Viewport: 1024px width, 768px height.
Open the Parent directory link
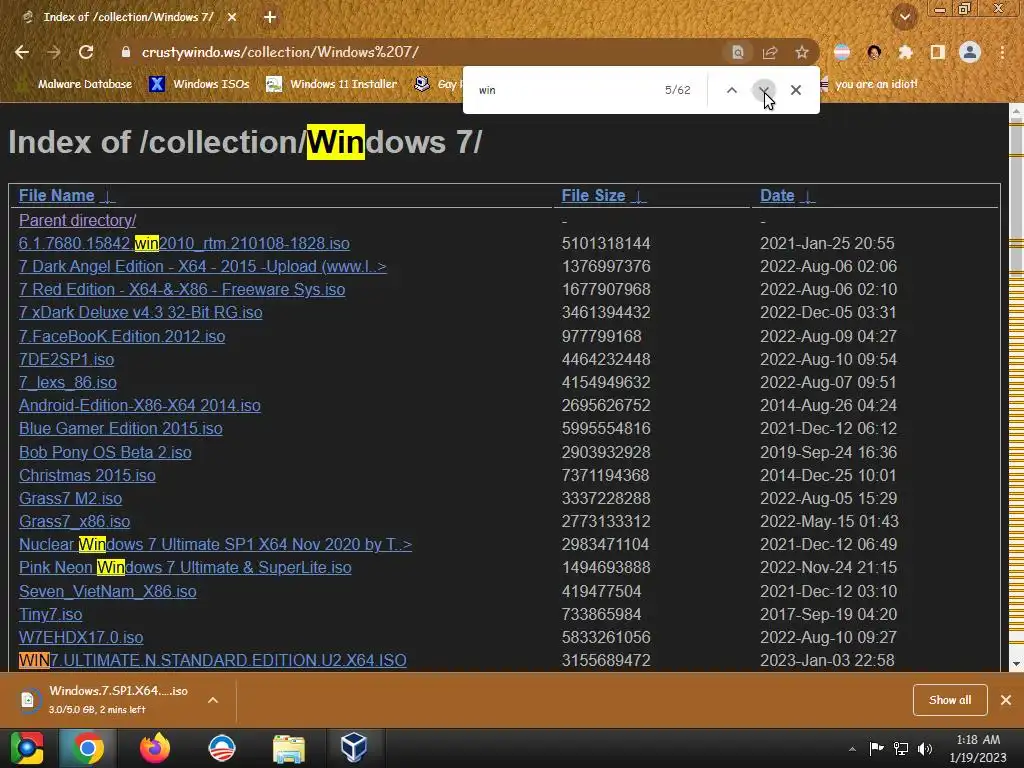[x=77, y=220]
